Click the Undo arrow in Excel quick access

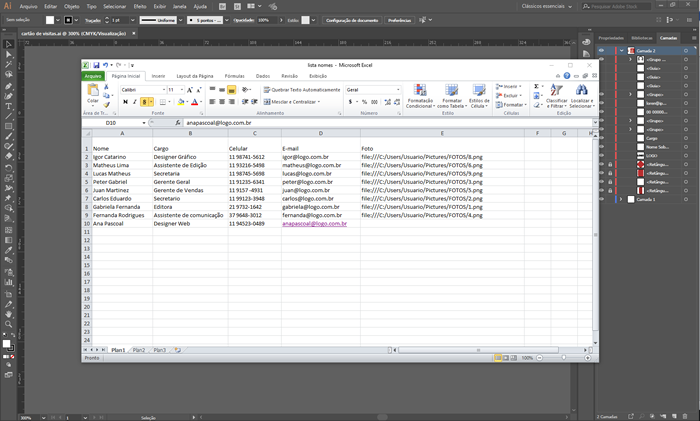105,65
